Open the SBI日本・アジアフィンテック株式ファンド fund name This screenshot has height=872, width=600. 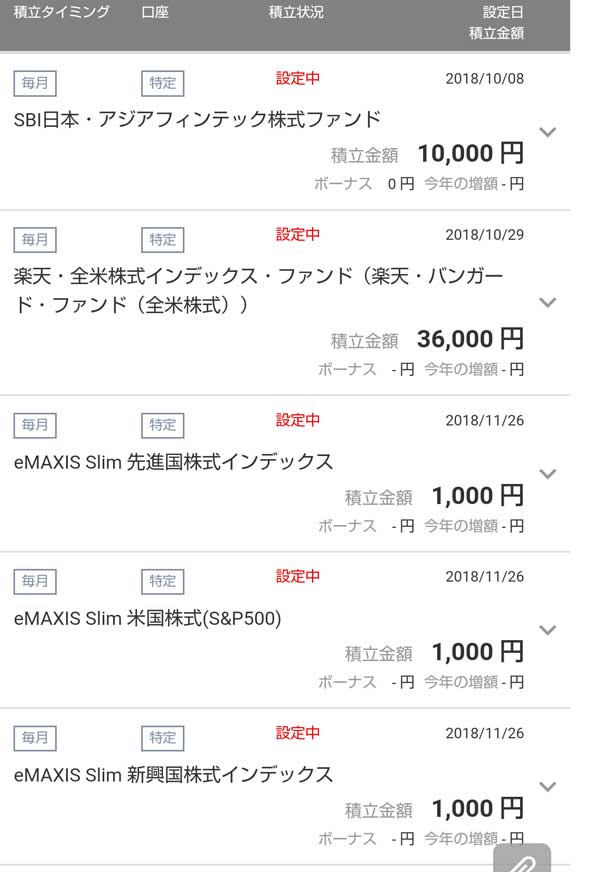coord(197,119)
